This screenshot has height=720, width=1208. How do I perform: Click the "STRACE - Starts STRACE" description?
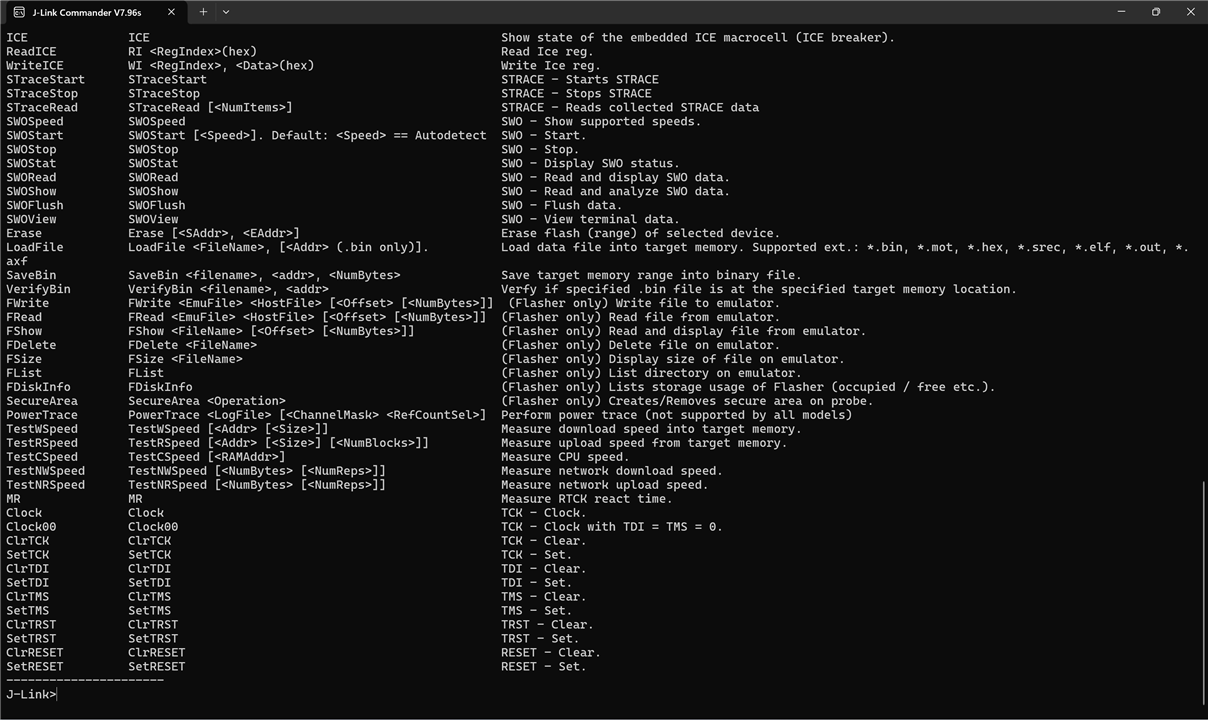point(579,79)
